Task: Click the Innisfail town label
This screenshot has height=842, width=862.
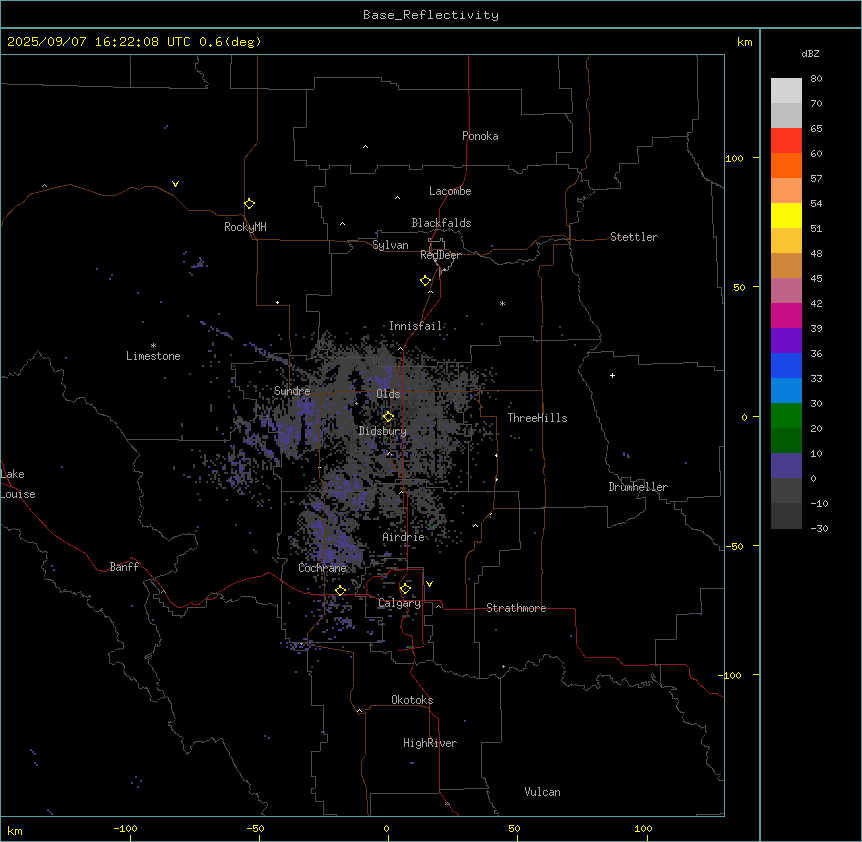Action: tap(415, 326)
